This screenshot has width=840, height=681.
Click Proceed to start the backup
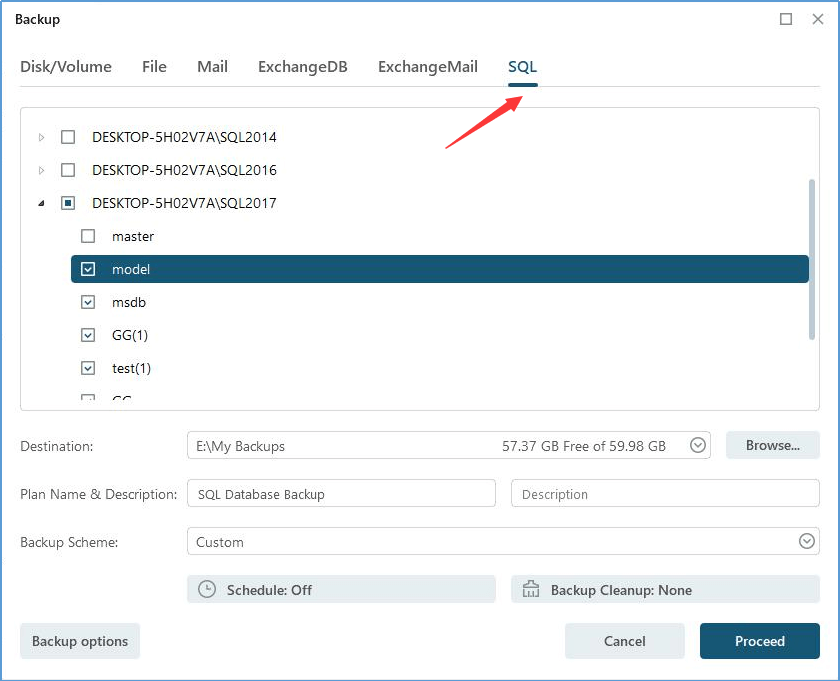click(x=759, y=641)
